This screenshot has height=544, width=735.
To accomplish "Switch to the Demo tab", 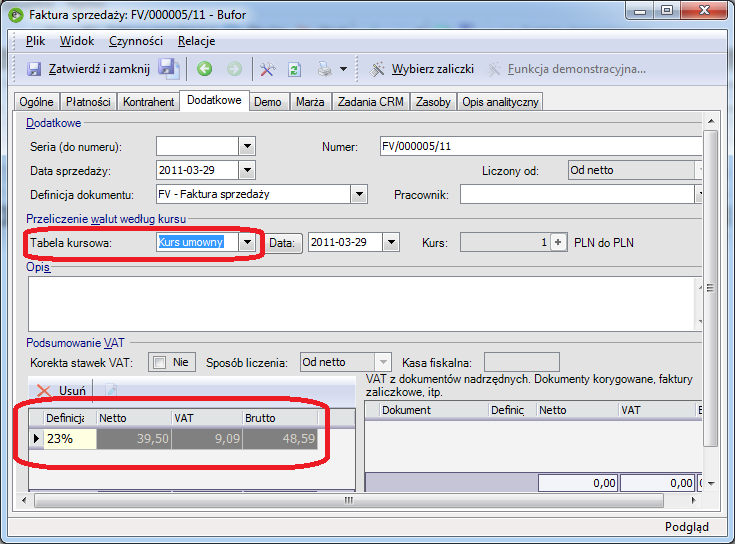I will point(268,102).
